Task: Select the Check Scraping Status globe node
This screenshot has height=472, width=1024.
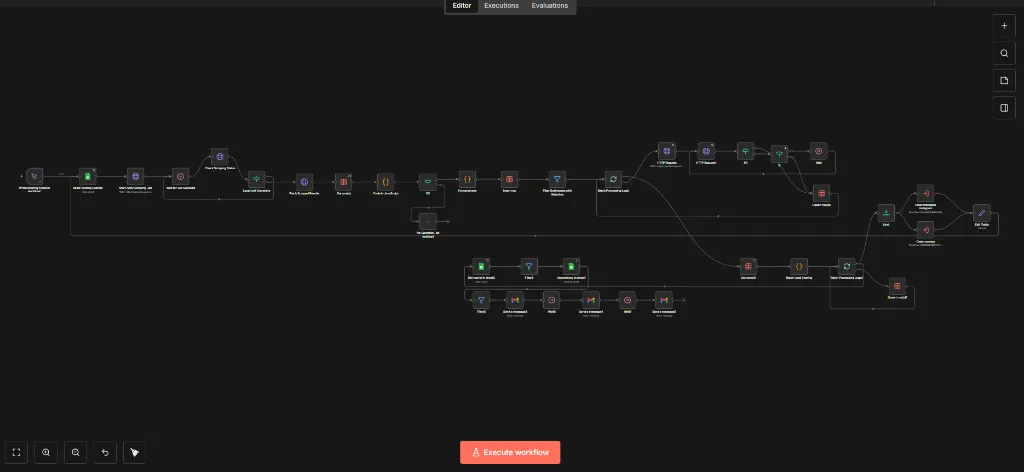Action: pyautogui.click(x=219, y=157)
